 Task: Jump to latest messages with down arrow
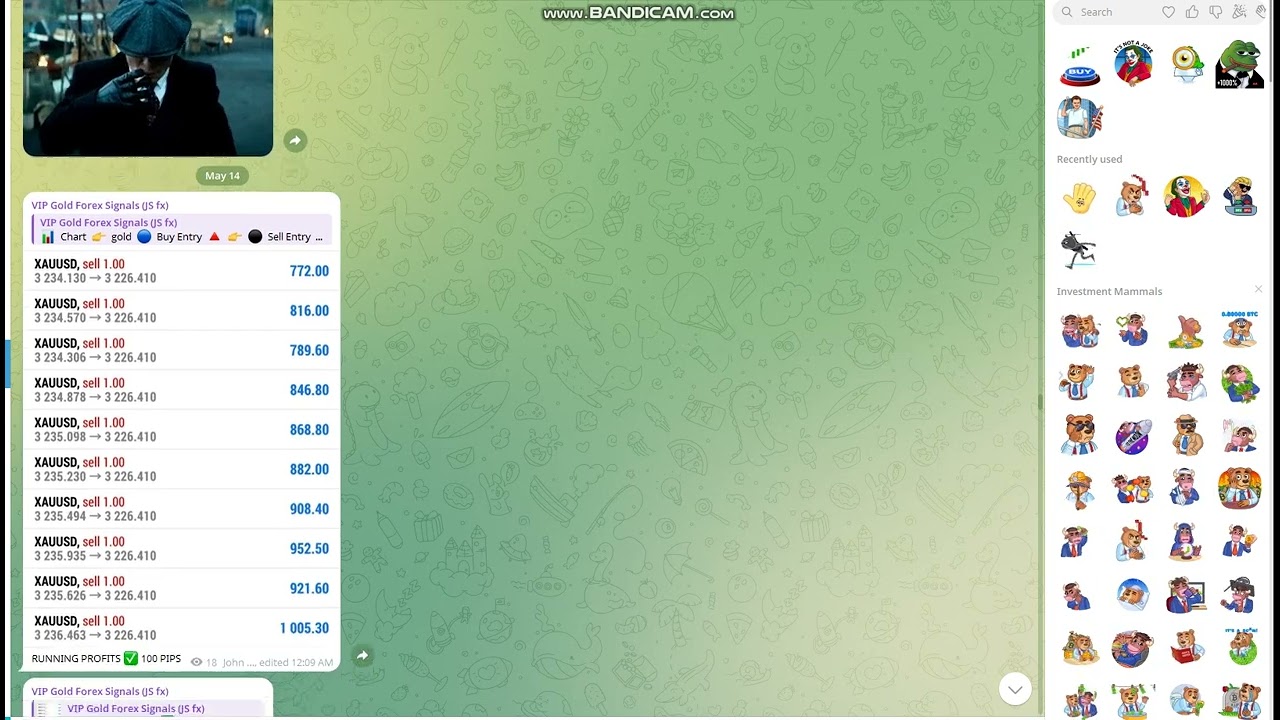coord(1015,688)
